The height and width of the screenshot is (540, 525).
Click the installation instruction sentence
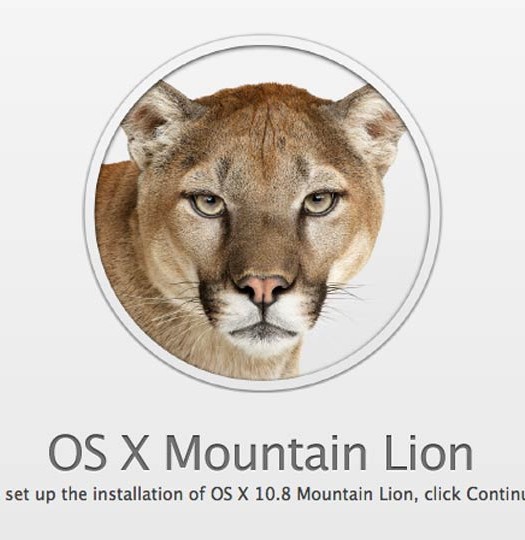(265, 495)
